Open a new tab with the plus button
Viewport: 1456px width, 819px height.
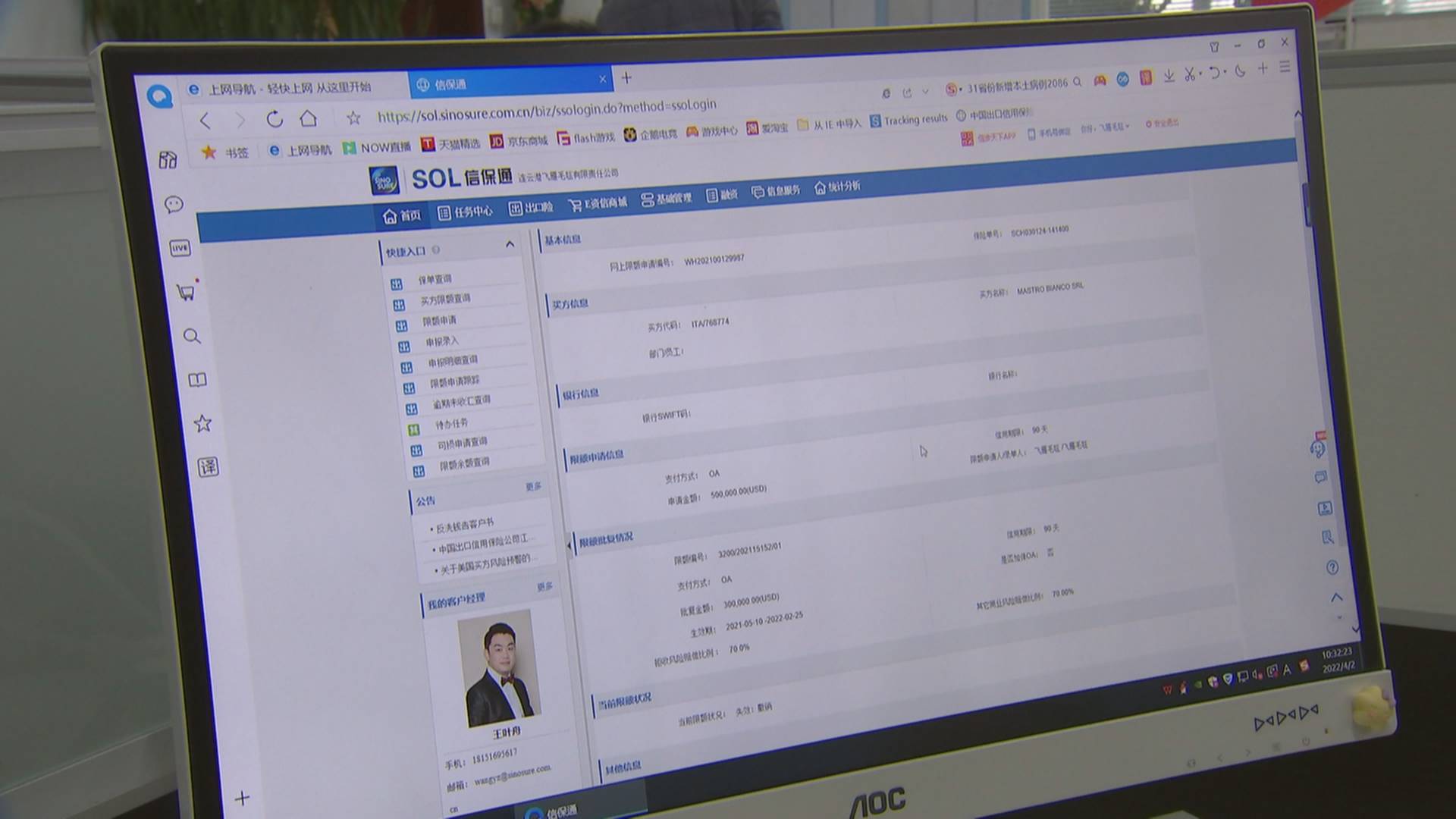point(626,77)
